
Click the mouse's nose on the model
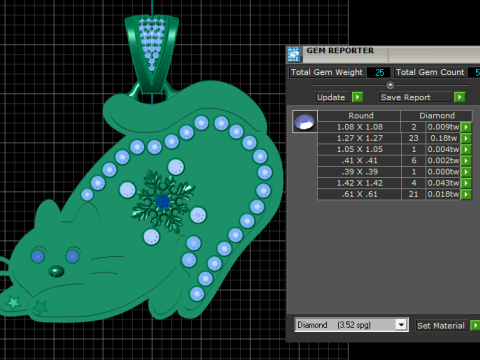tap(56, 271)
